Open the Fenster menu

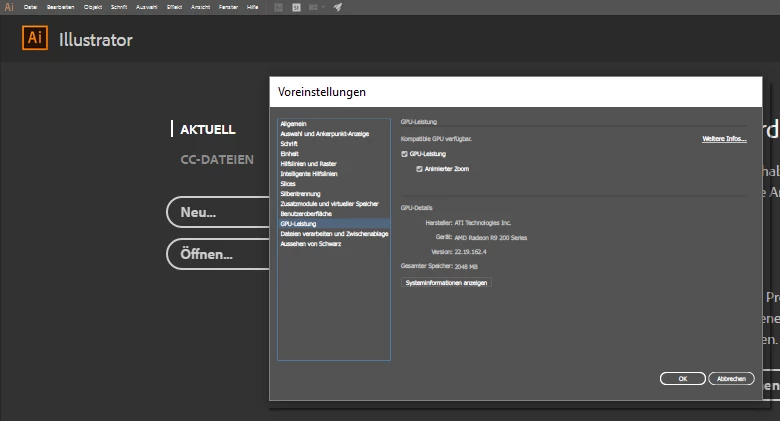(228, 7)
